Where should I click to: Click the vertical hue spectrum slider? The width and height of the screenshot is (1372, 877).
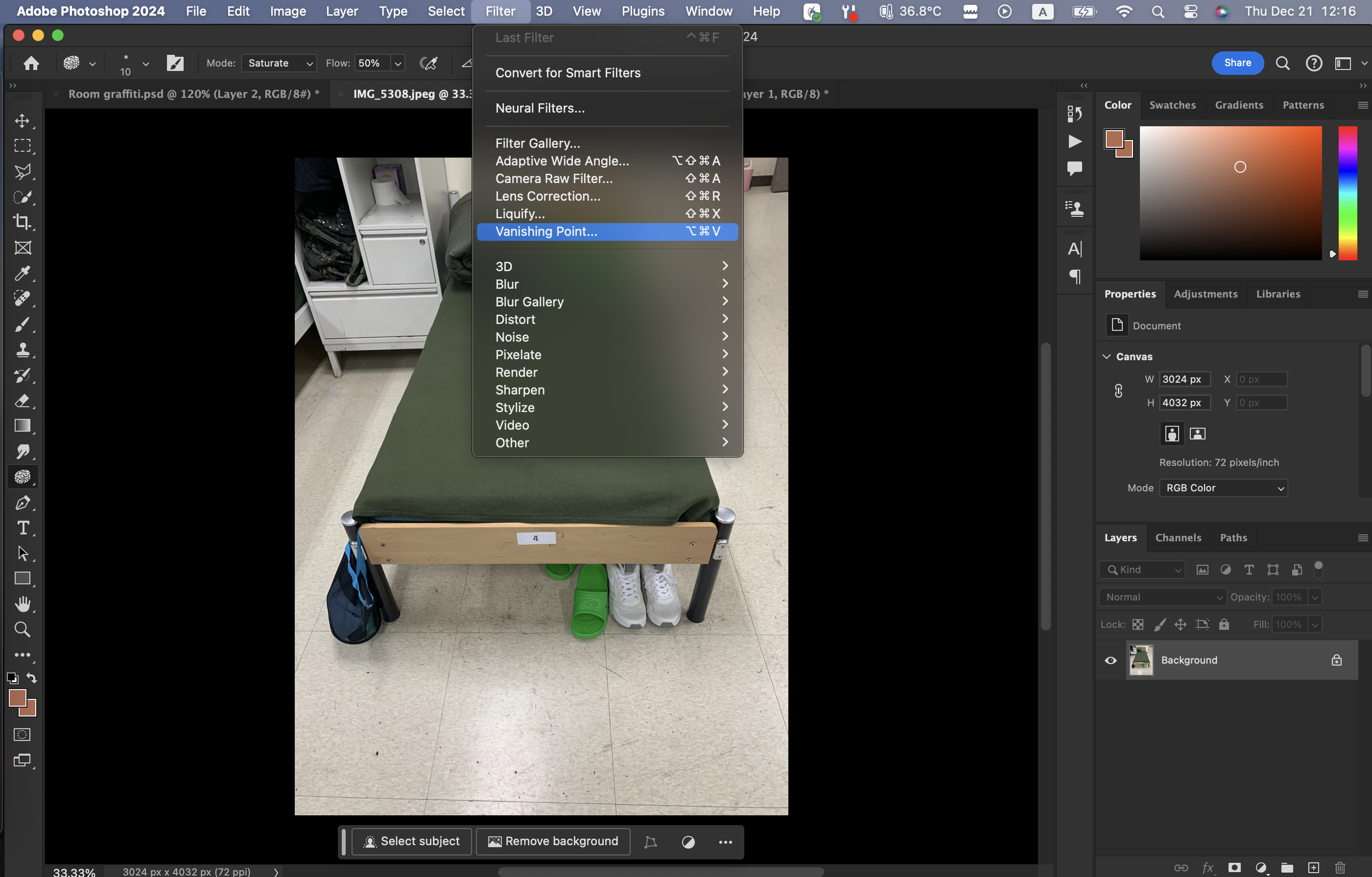(x=1347, y=193)
